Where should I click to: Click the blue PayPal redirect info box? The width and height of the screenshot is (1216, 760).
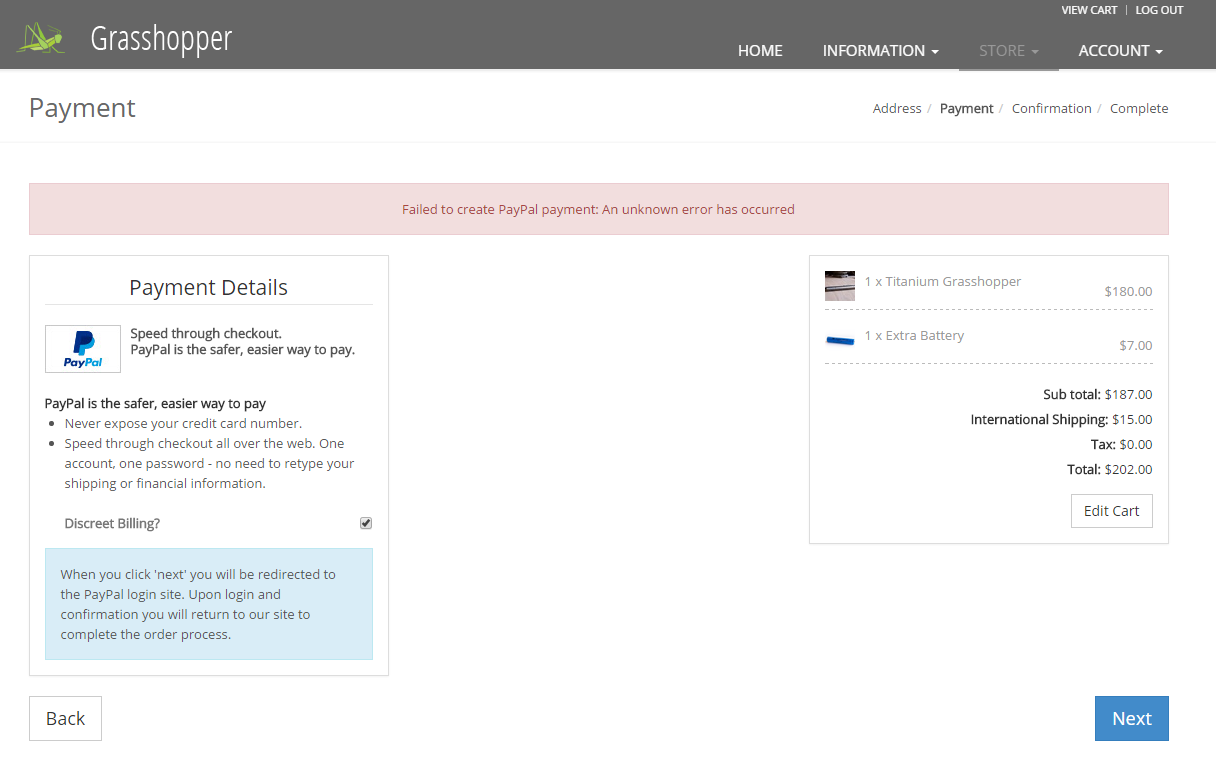(x=208, y=604)
